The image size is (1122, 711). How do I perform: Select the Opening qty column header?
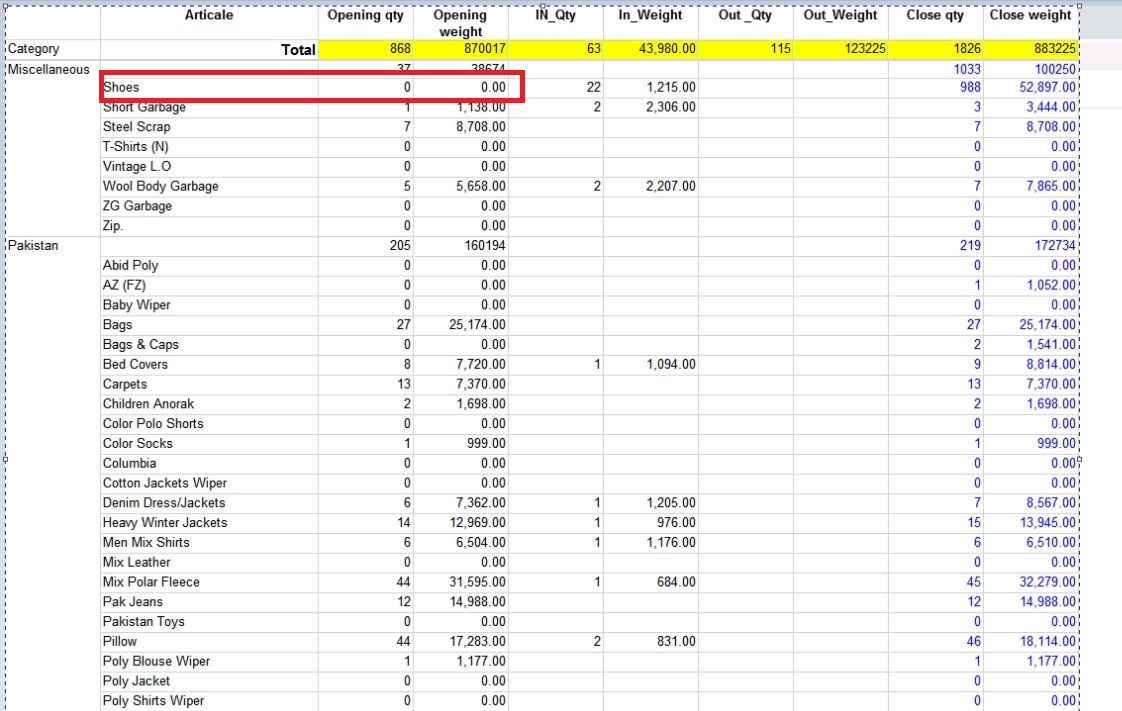tap(365, 15)
